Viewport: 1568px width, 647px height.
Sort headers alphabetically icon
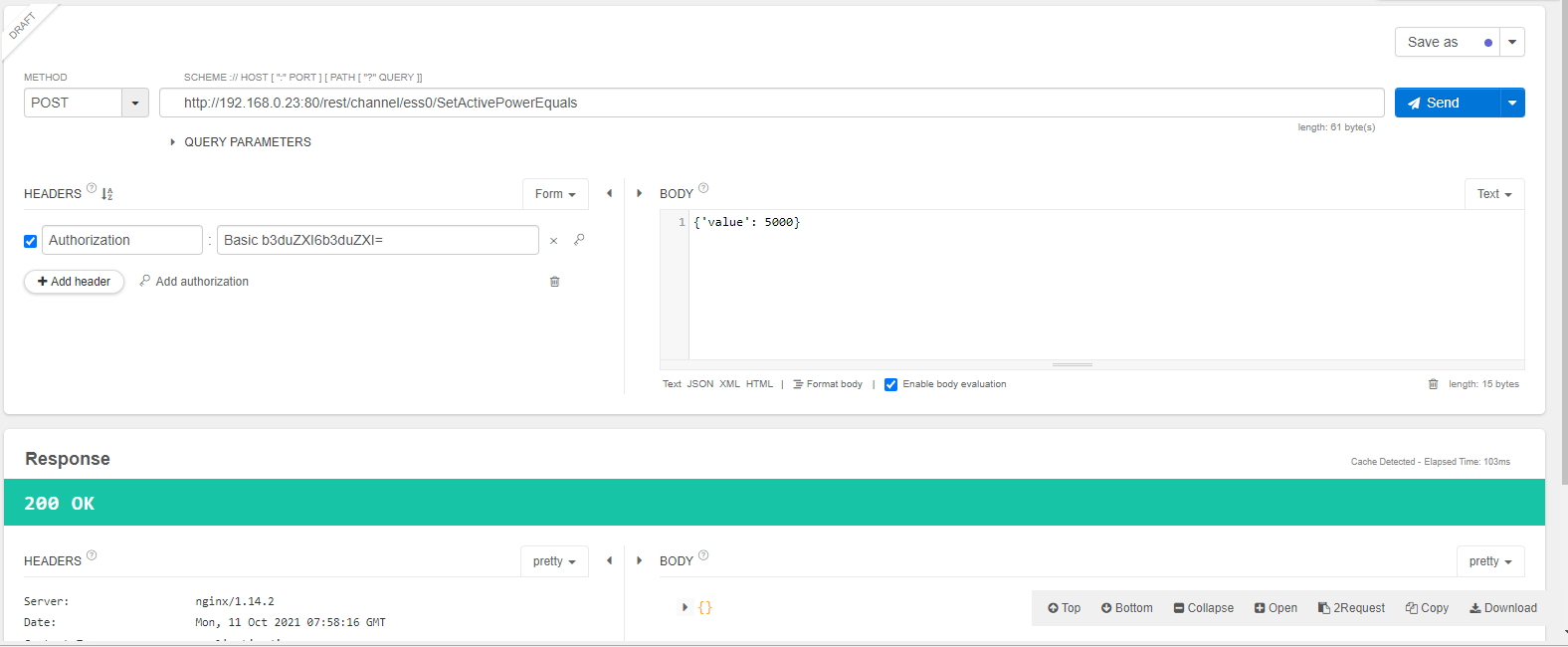coord(106,194)
